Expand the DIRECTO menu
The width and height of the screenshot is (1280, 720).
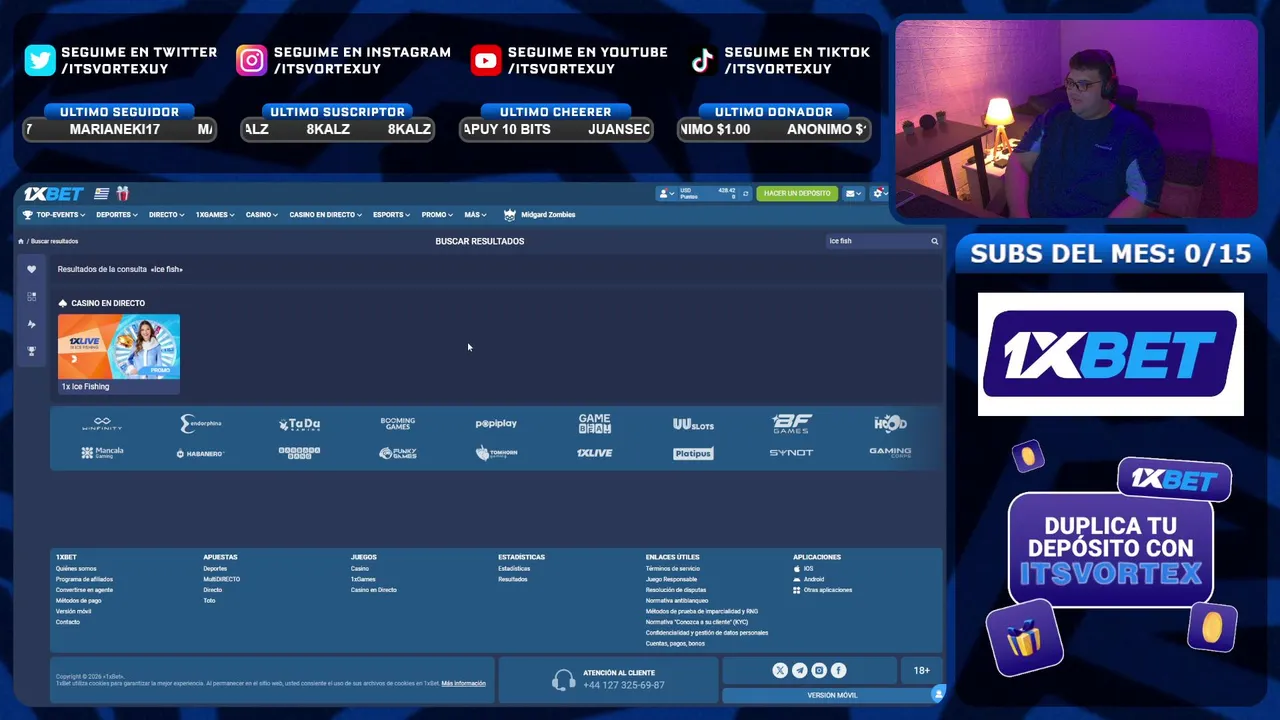(x=166, y=215)
